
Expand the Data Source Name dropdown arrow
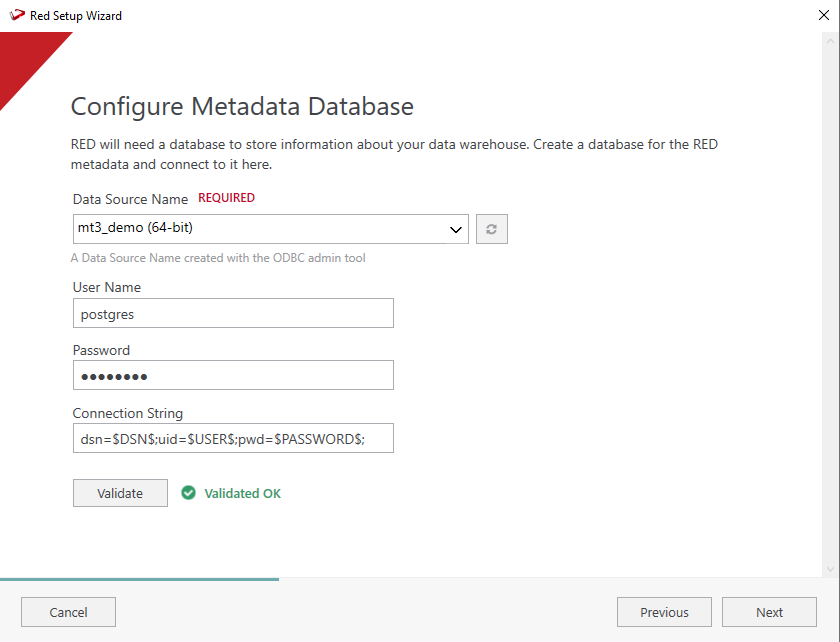[457, 229]
